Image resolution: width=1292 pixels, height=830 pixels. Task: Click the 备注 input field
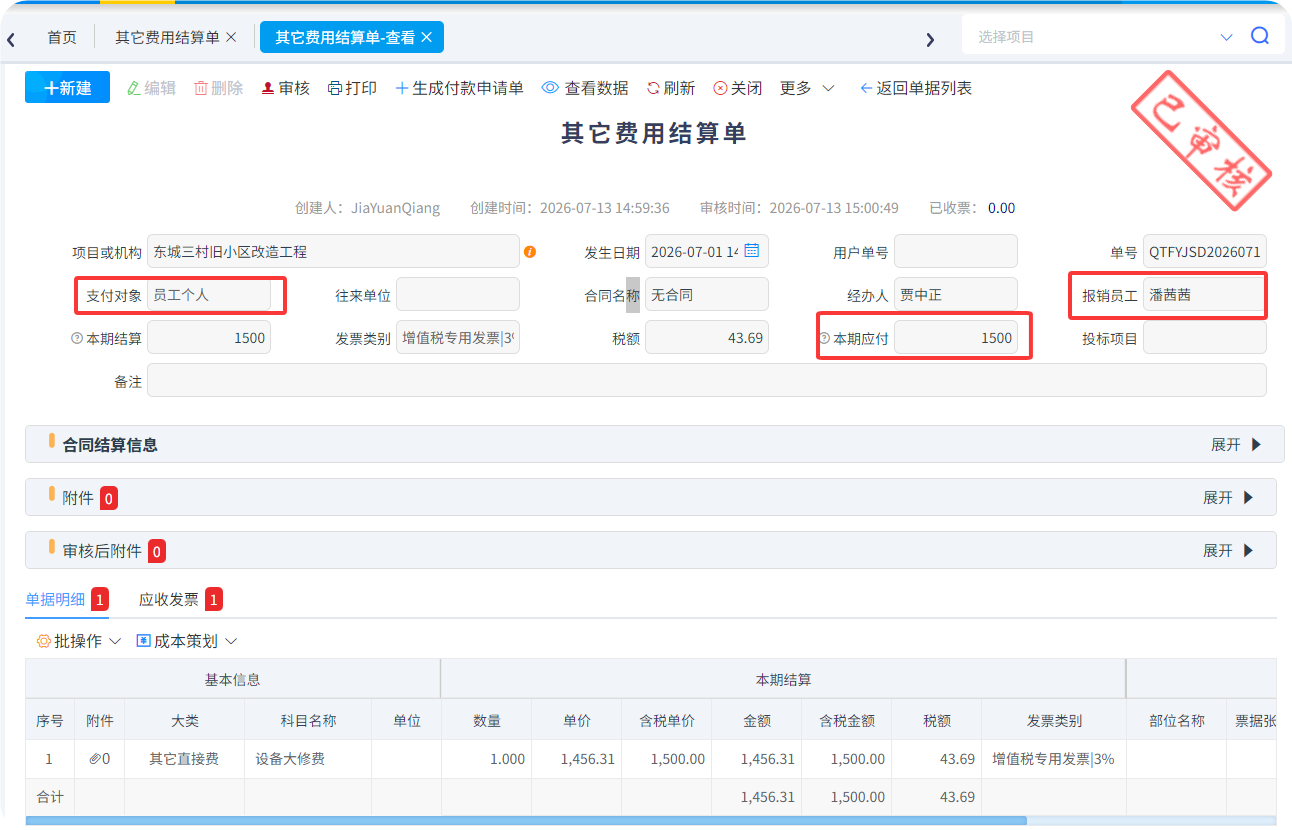707,380
